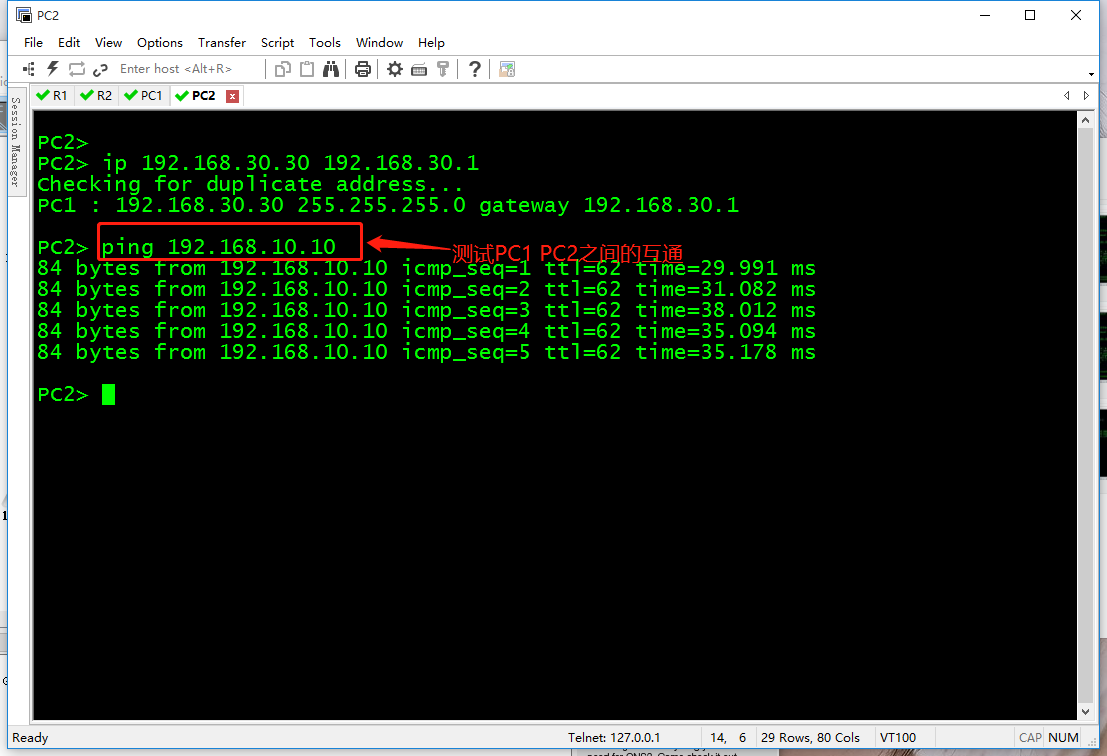Open the Session Manager toolbar icon
This screenshot has height=756, width=1107.
(29, 69)
